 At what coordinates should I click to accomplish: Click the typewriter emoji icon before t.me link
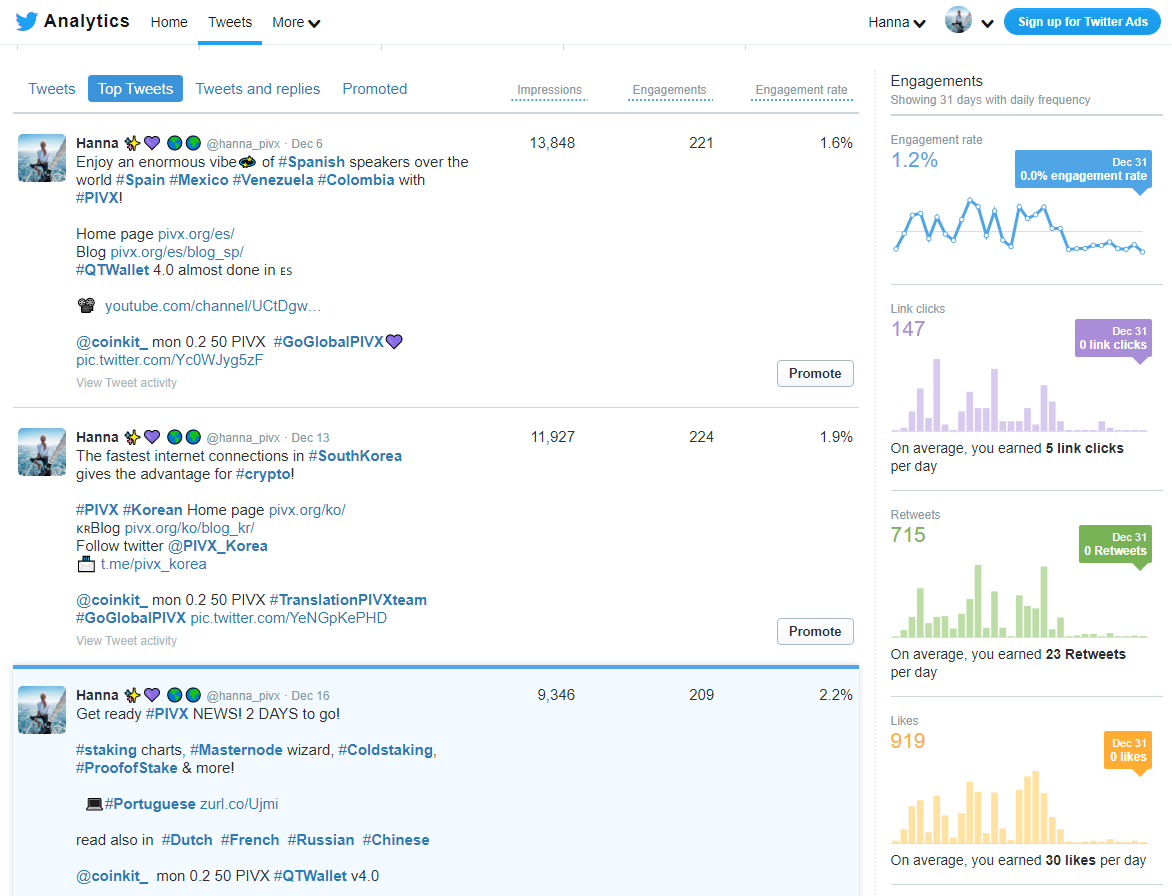87,563
